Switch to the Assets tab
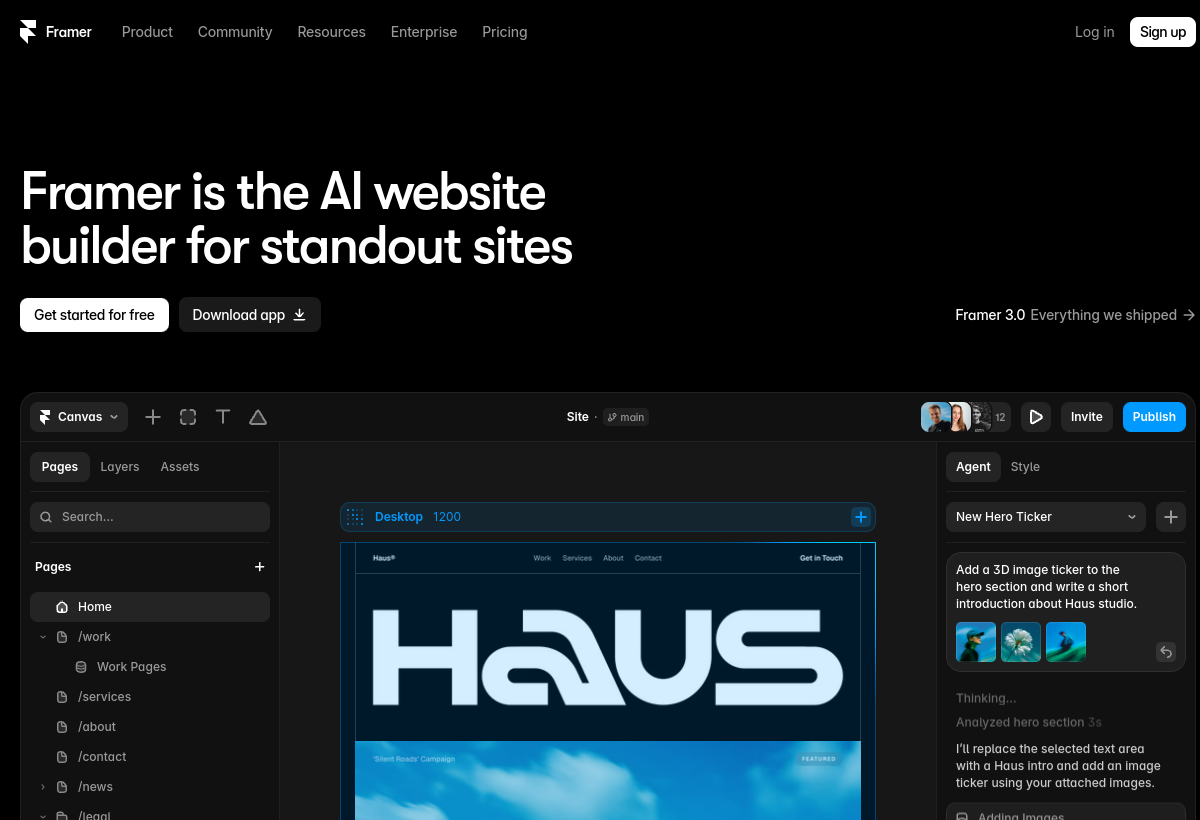The height and width of the screenshot is (820, 1200). tap(180, 467)
